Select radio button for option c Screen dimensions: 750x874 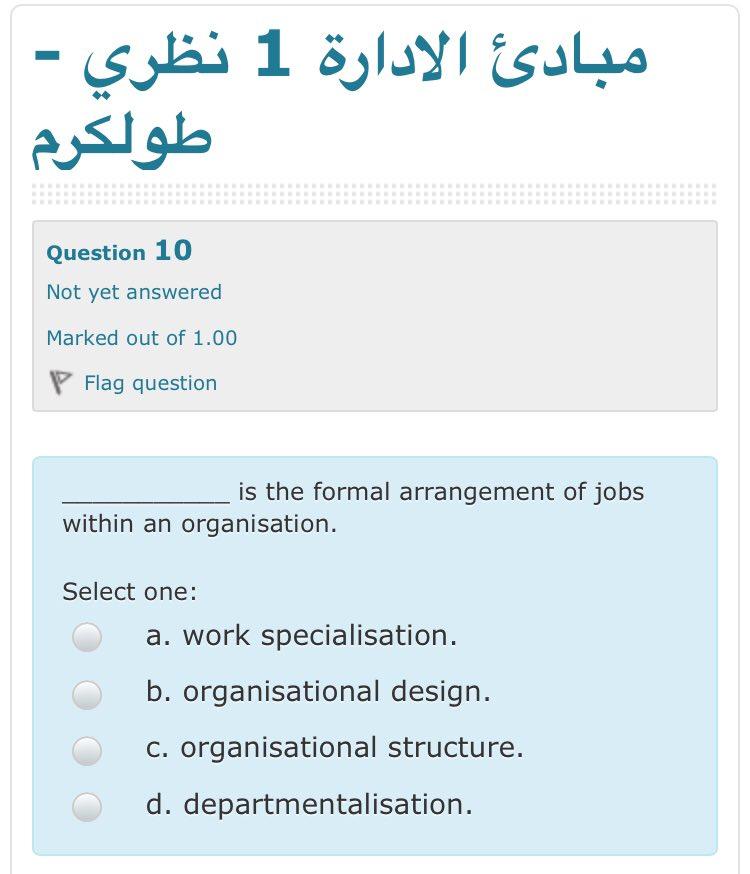[88, 749]
